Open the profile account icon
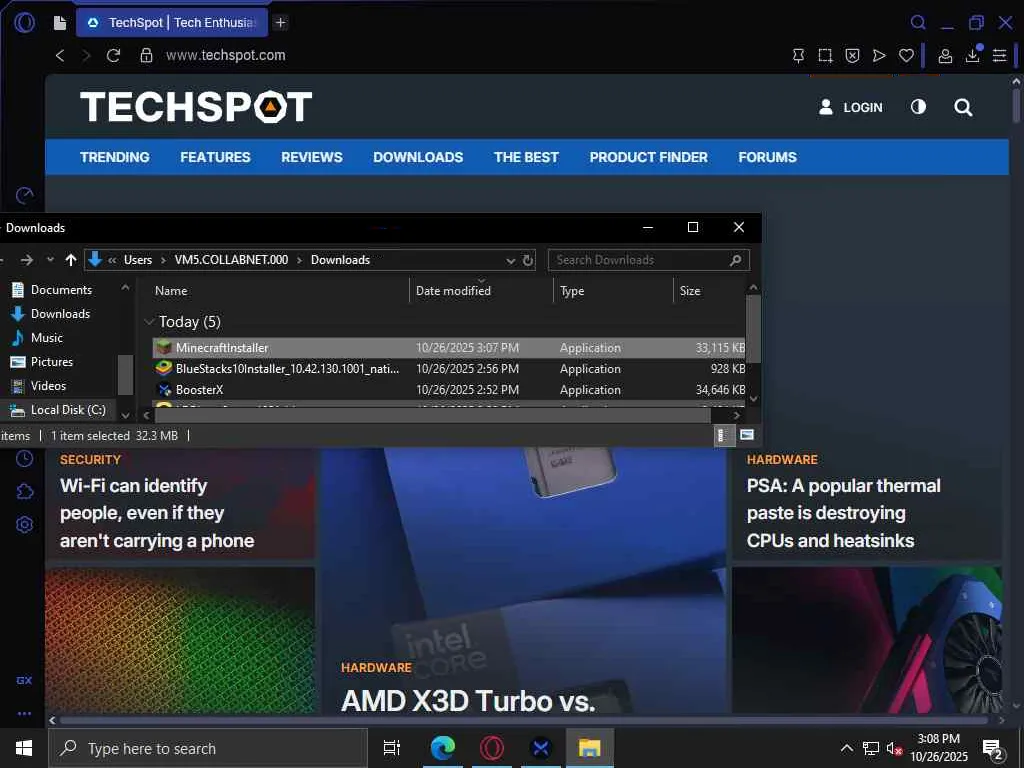 point(945,56)
